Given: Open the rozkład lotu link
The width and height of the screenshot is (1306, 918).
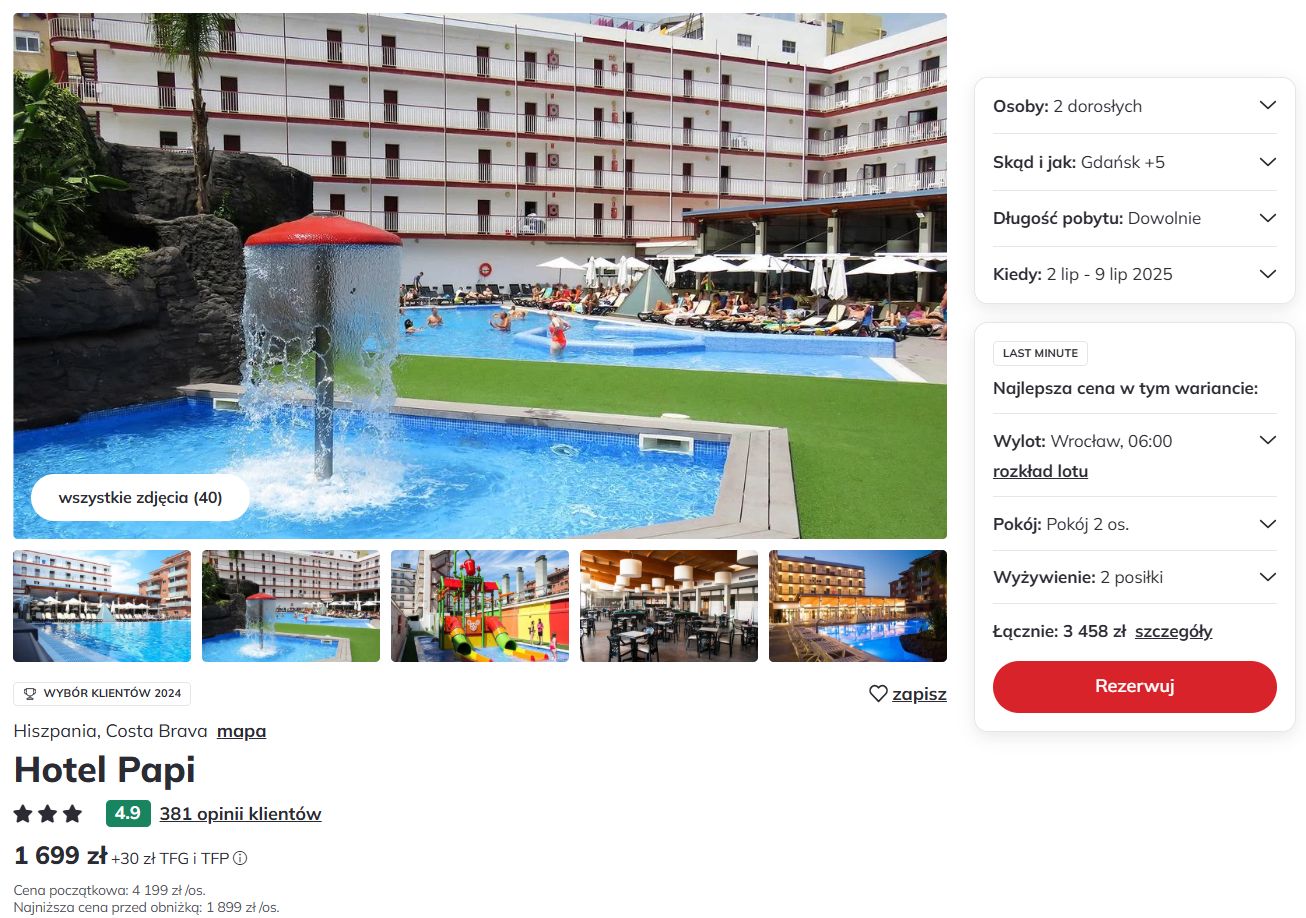Looking at the screenshot, I should point(1040,472).
